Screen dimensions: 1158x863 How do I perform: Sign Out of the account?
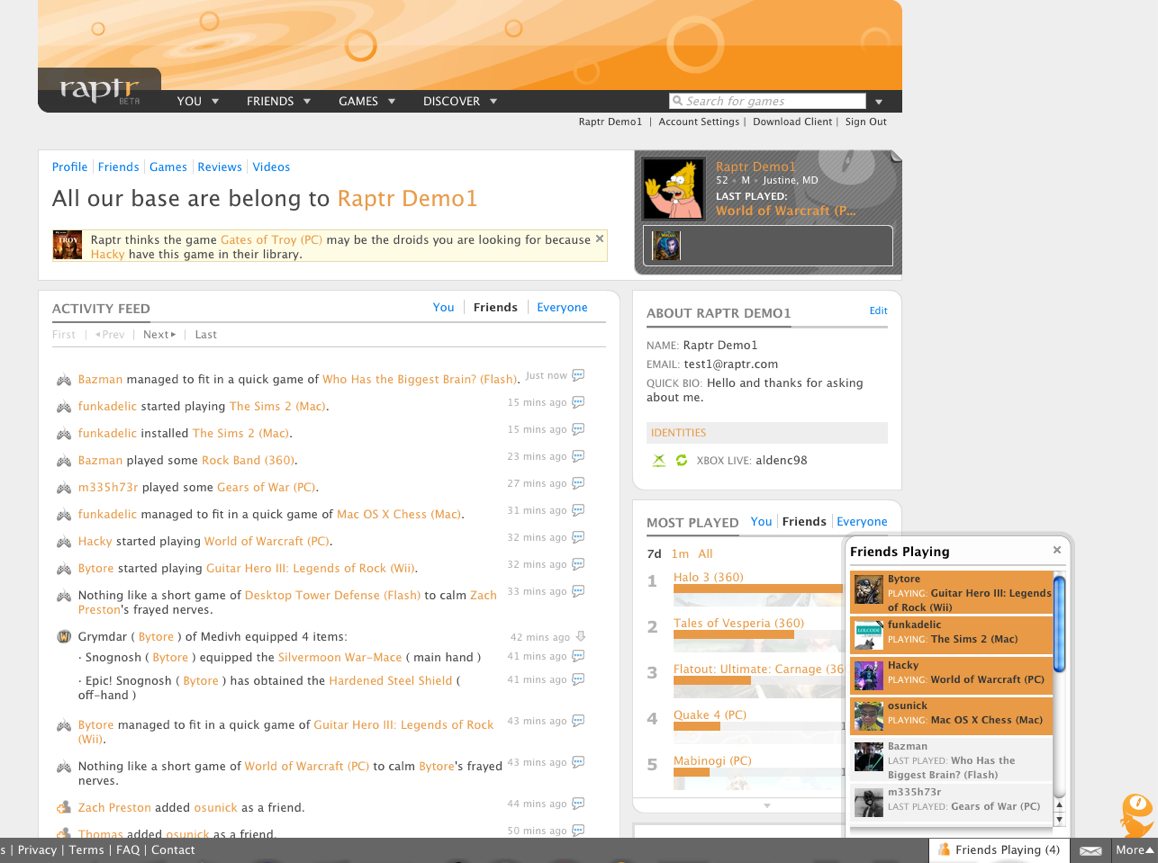coord(866,122)
